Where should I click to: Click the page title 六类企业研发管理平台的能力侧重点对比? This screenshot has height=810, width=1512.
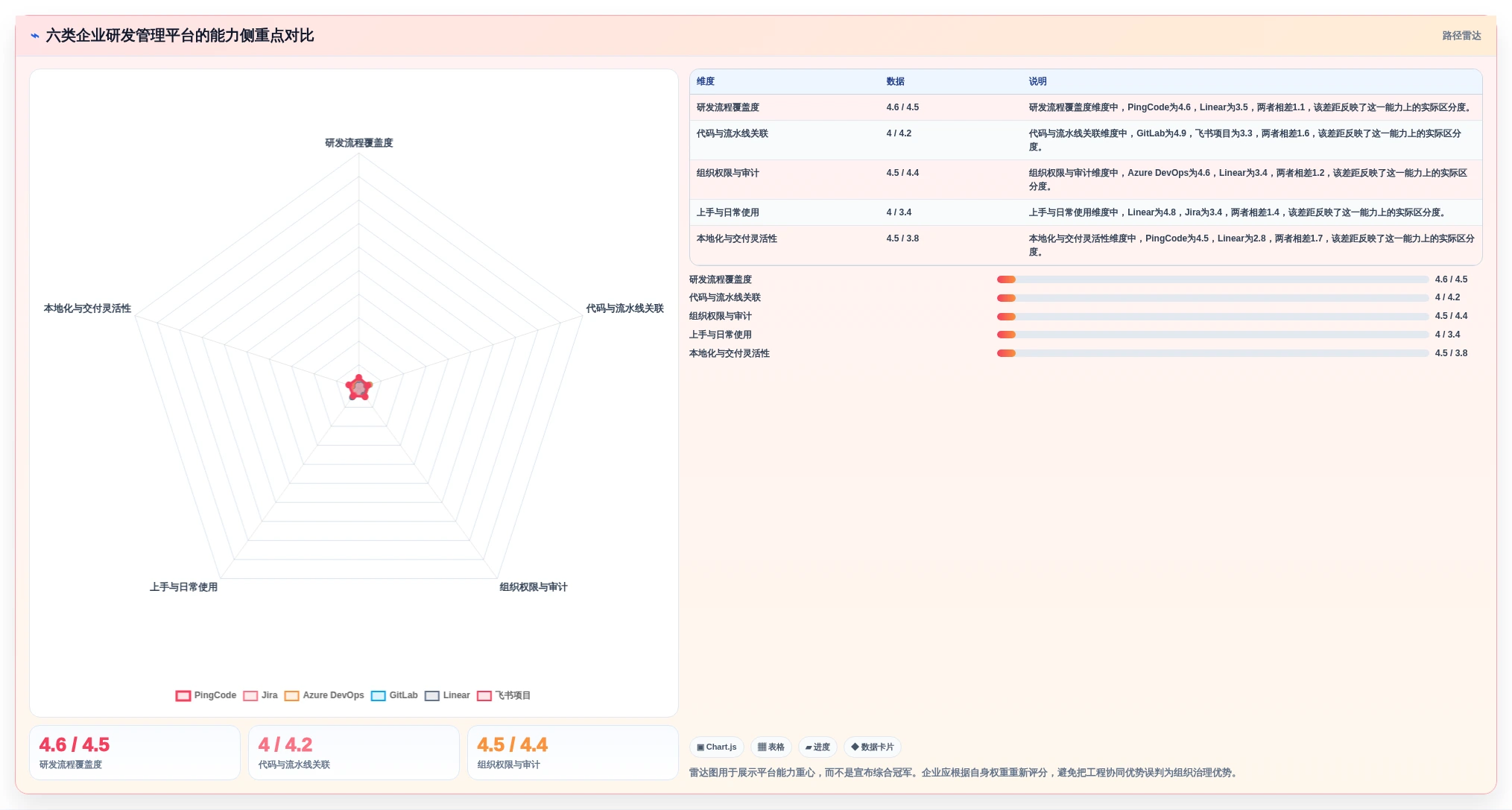point(180,36)
